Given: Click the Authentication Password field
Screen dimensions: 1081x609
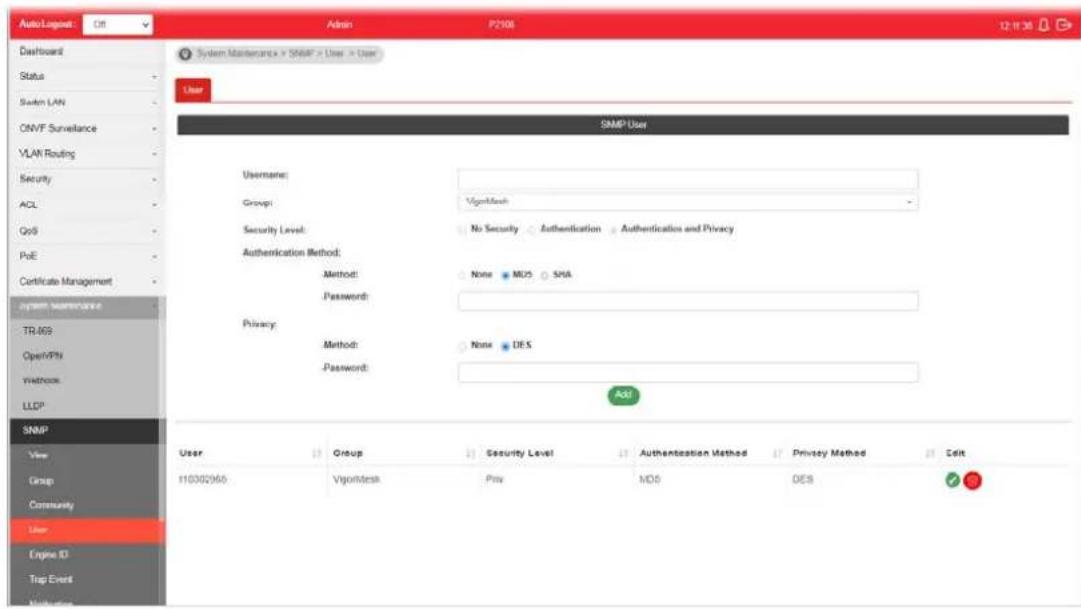Looking at the screenshot, I should coord(687,301).
